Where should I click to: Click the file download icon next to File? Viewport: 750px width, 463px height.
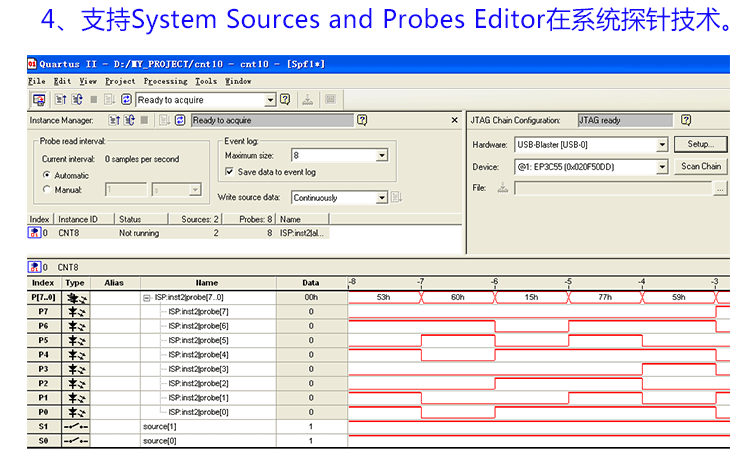503,188
